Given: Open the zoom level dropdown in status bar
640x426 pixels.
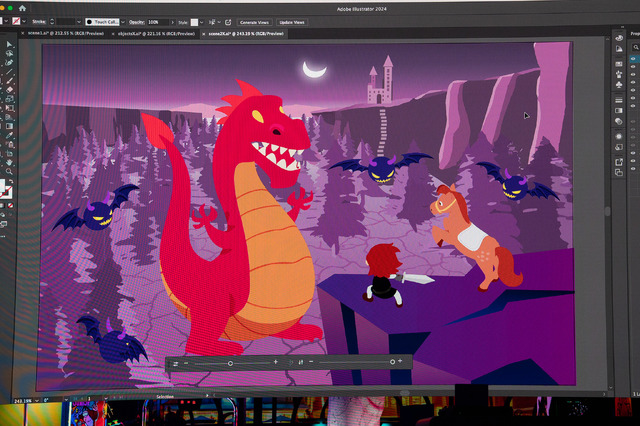Looking at the screenshot, I should 37,401.
